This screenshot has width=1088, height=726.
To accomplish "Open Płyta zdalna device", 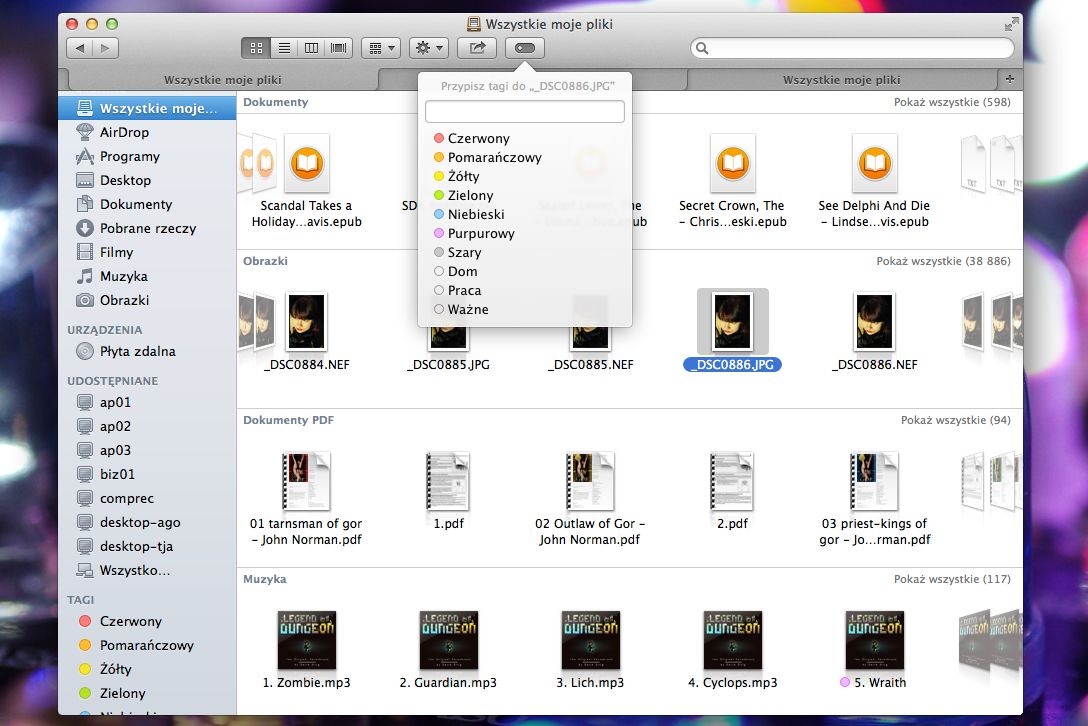I will pyautogui.click(x=147, y=351).
